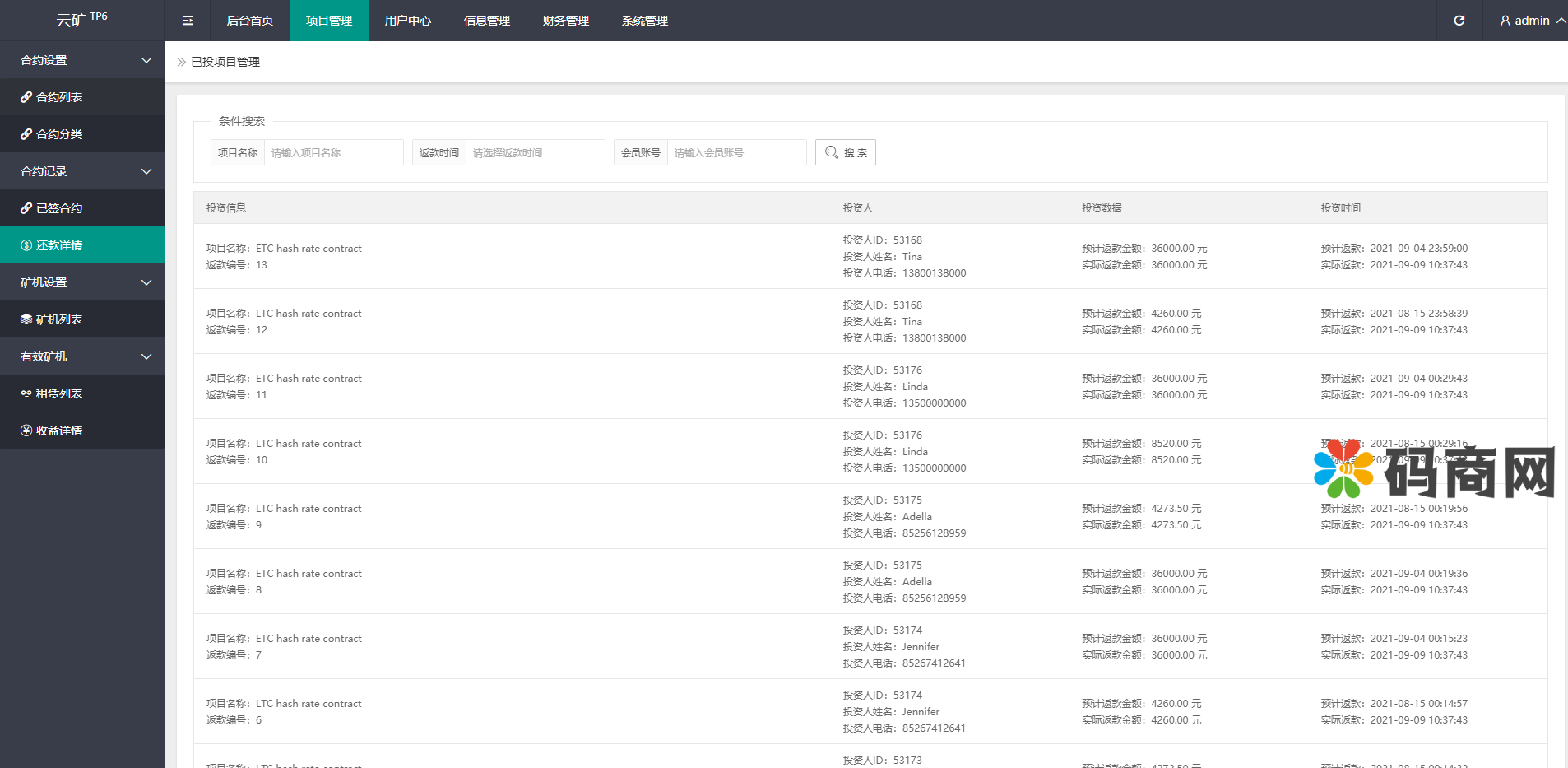The image size is (1568, 768).
Task: Open the admin user dropdown
Action: click(x=1531, y=21)
